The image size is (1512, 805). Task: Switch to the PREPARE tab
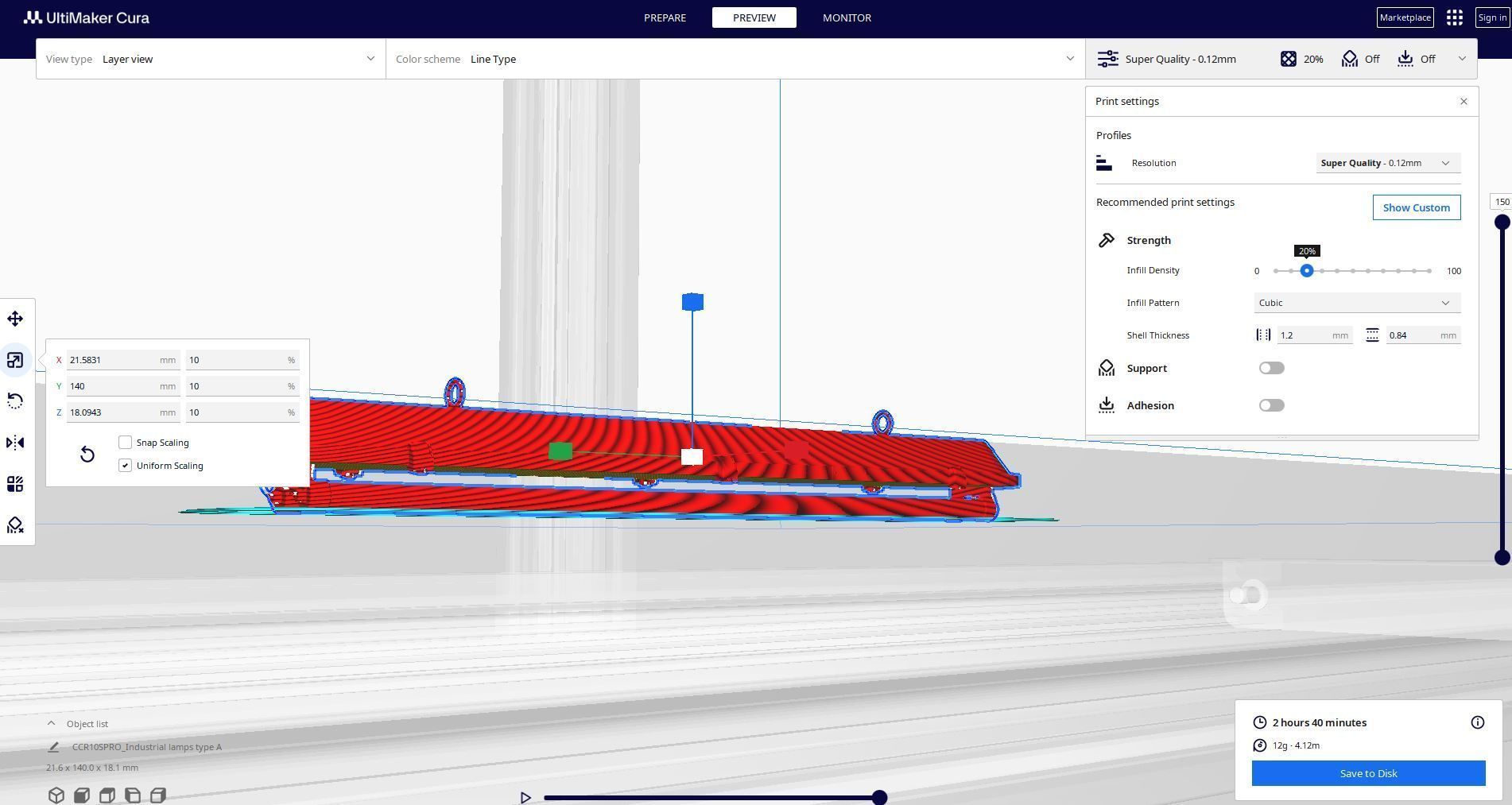665,17
